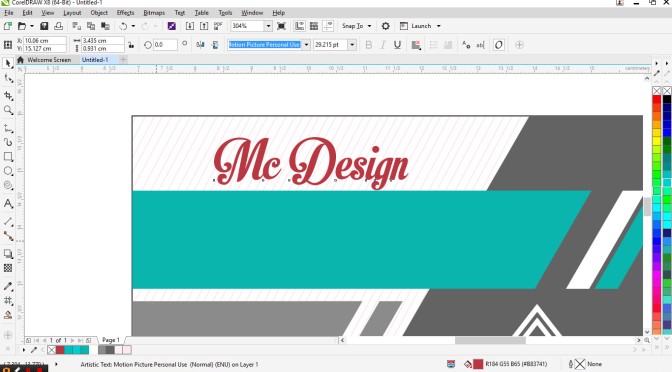Toggle Show guidelines button

[x=328, y=26]
